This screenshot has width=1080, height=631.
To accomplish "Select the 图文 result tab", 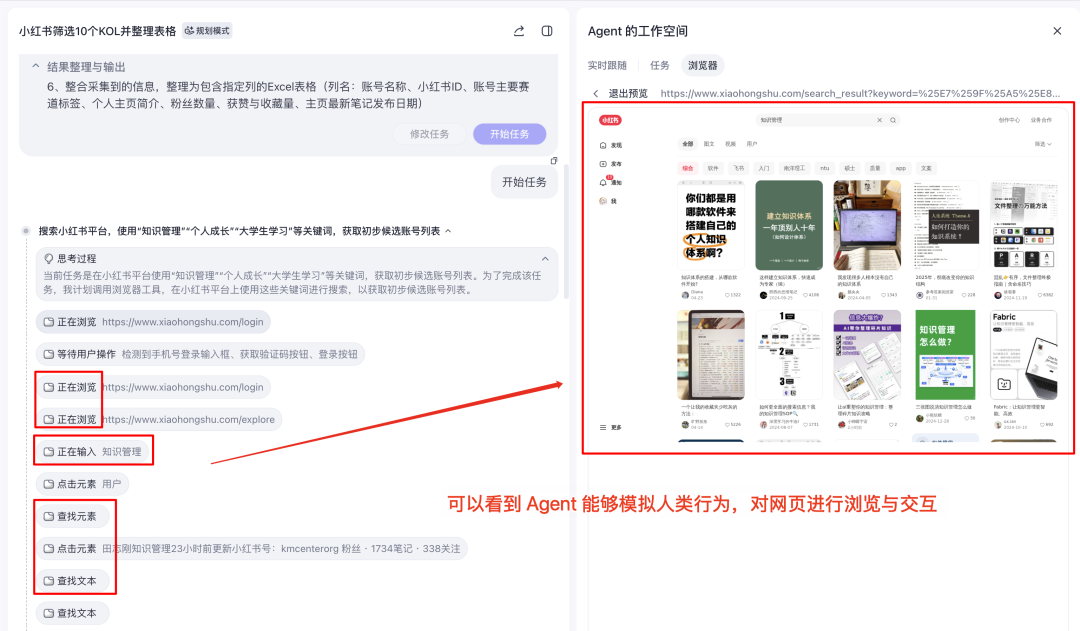I will point(709,144).
